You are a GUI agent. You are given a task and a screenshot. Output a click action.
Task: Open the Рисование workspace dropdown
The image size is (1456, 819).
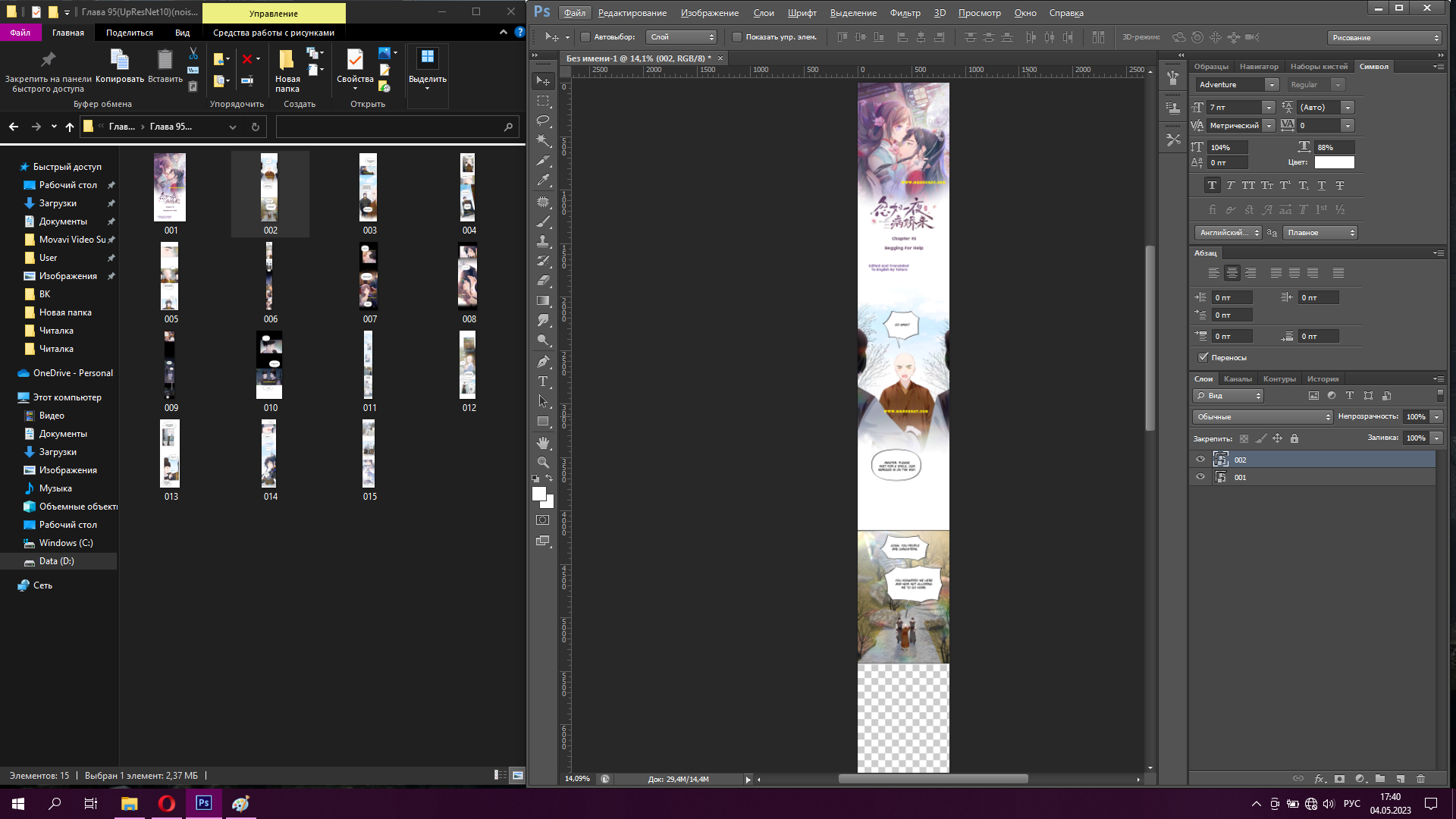point(1384,37)
